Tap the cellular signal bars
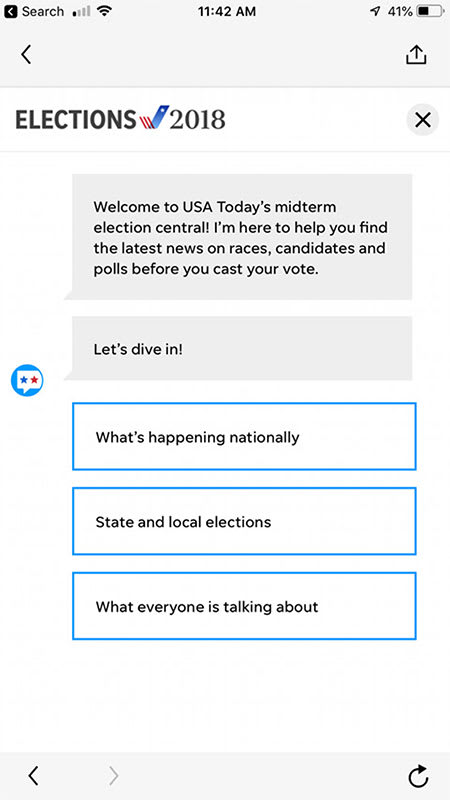This screenshot has height=800, width=450. 81,11
